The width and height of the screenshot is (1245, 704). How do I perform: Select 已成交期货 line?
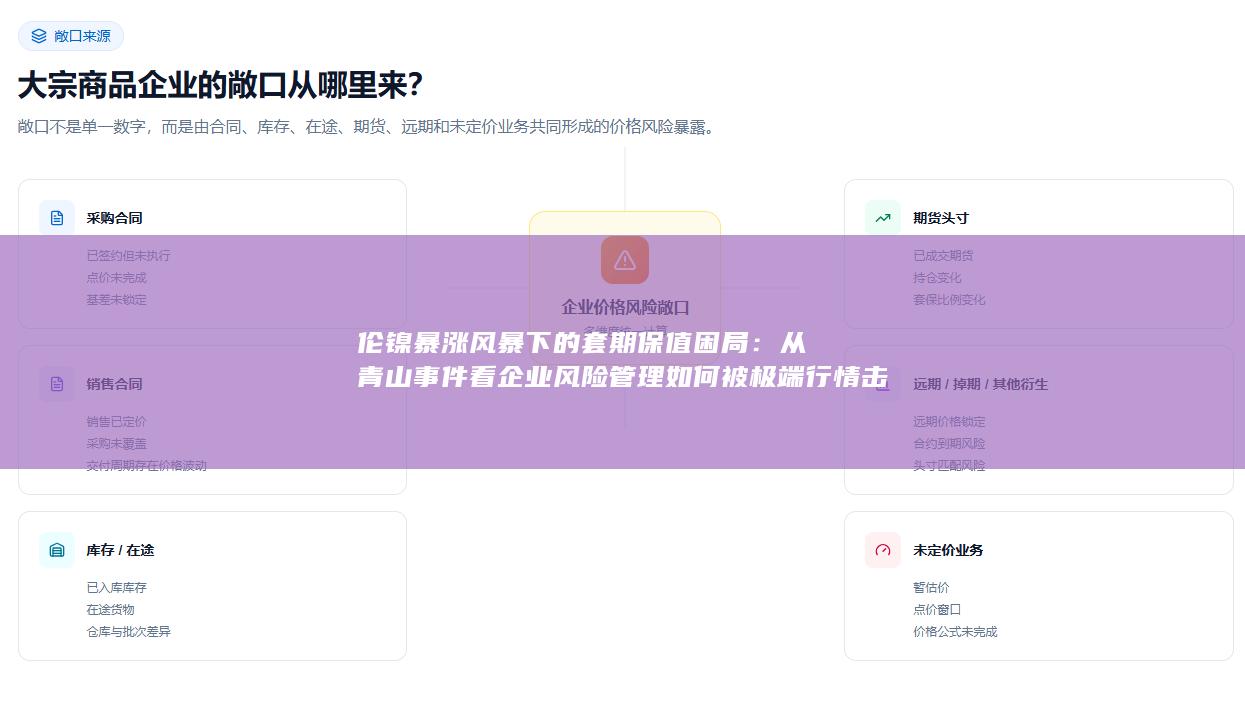pyautogui.click(x=943, y=255)
